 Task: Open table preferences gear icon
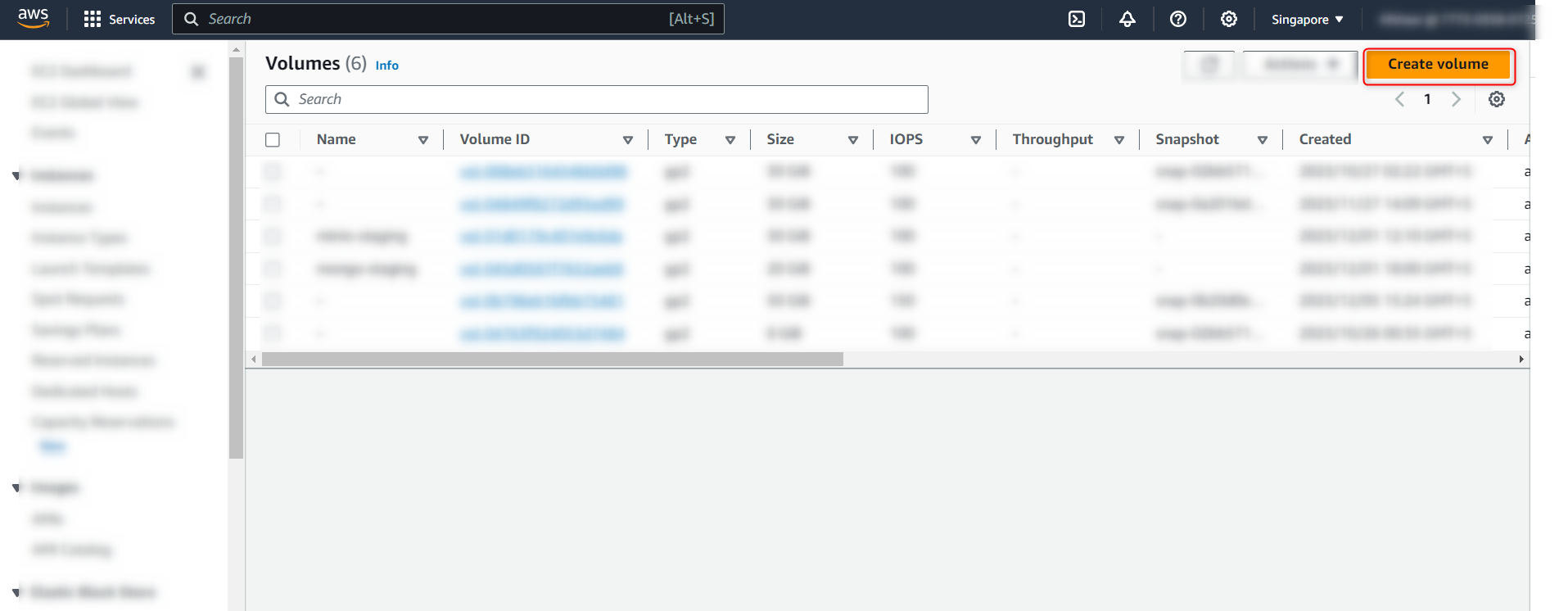pyautogui.click(x=1497, y=99)
